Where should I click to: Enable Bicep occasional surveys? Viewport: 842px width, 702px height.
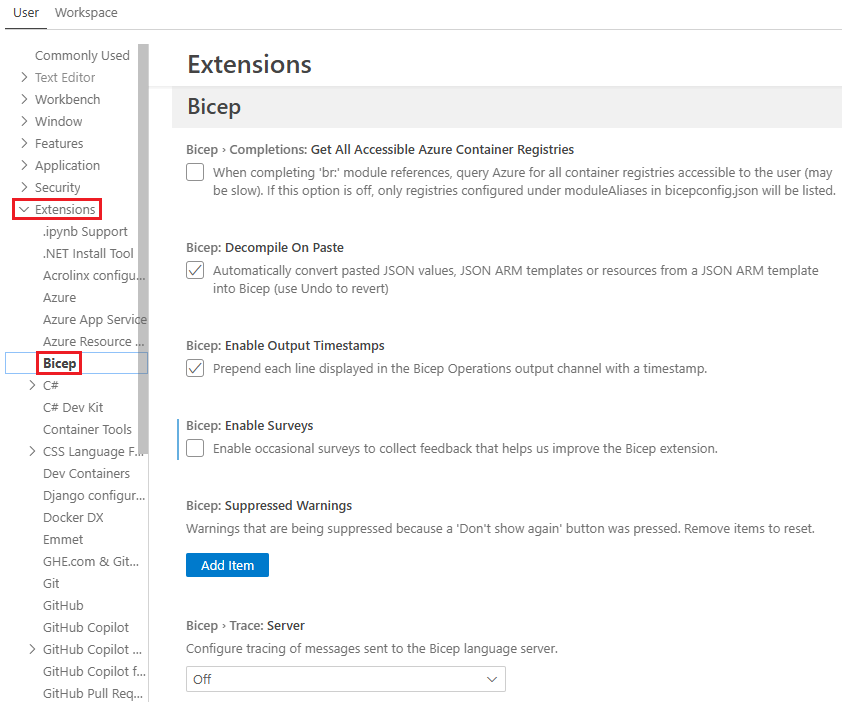pos(194,448)
